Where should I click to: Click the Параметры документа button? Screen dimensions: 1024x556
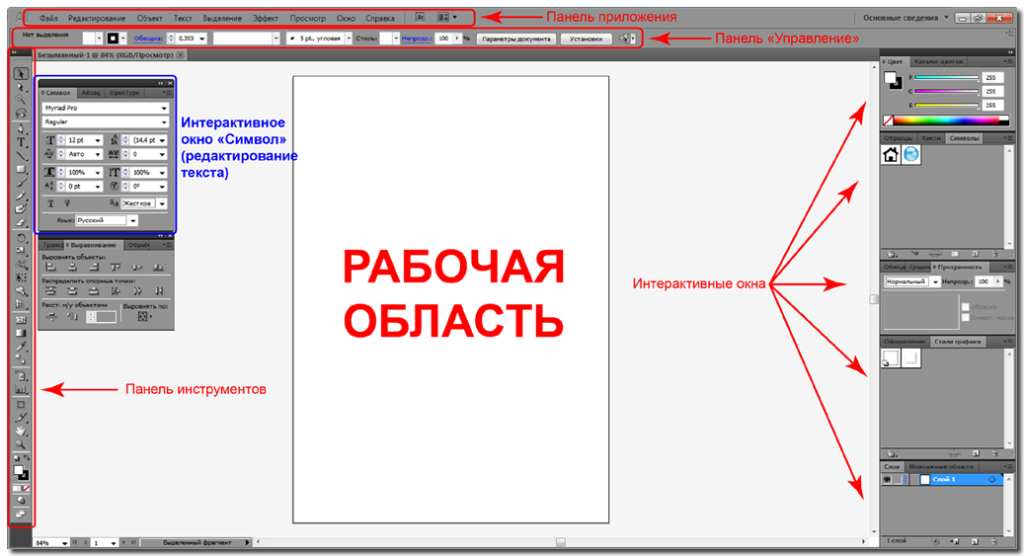pyautogui.click(x=514, y=38)
